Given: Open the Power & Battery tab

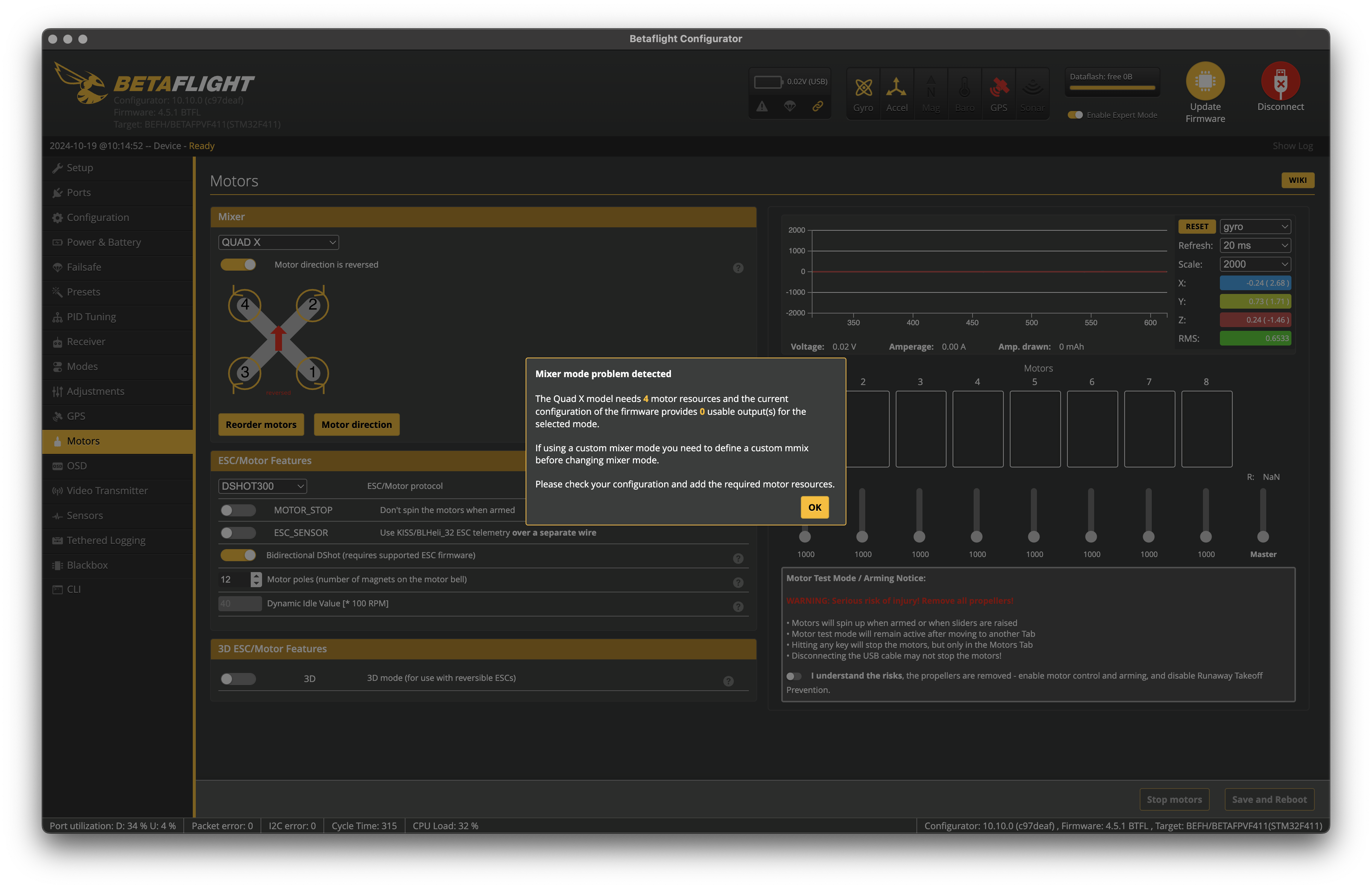Looking at the screenshot, I should coord(117,242).
